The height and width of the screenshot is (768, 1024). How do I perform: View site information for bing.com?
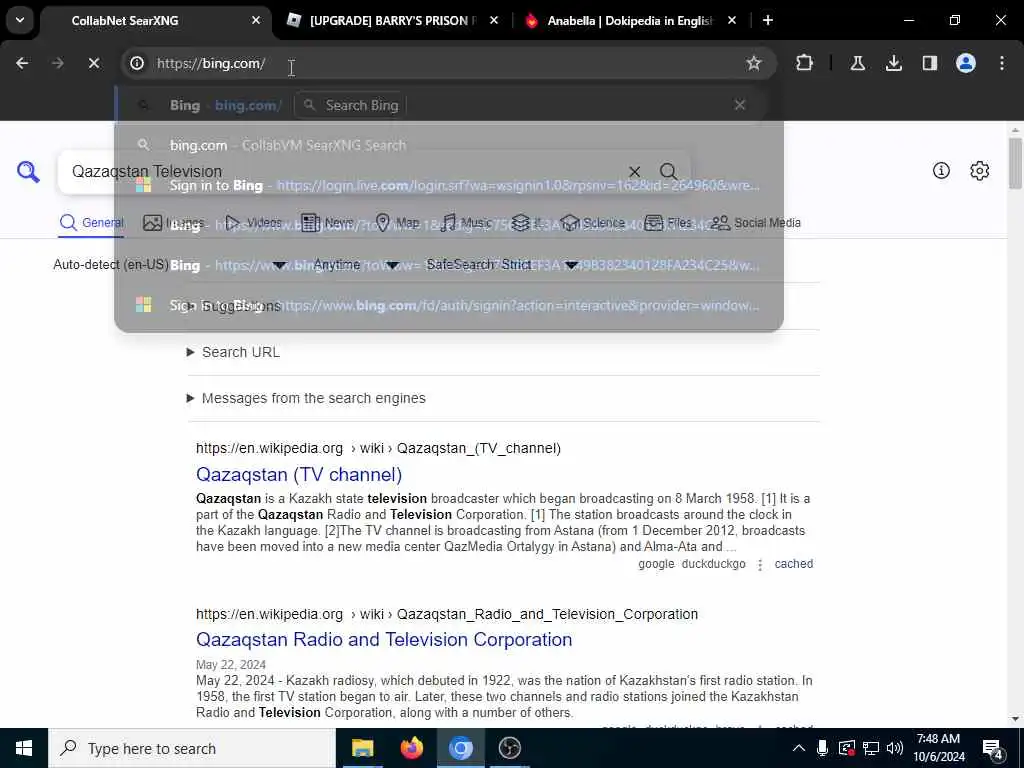click(x=137, y=63)
